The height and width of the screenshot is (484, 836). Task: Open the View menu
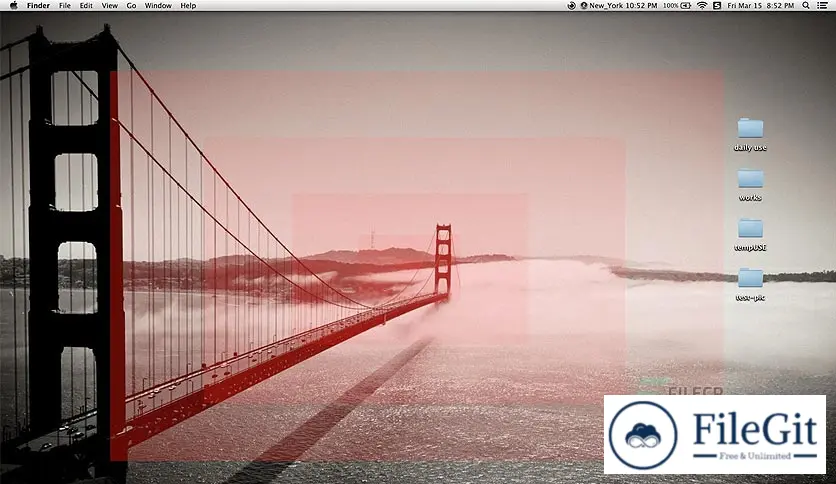pyautogui.click(x=109, y=5)
